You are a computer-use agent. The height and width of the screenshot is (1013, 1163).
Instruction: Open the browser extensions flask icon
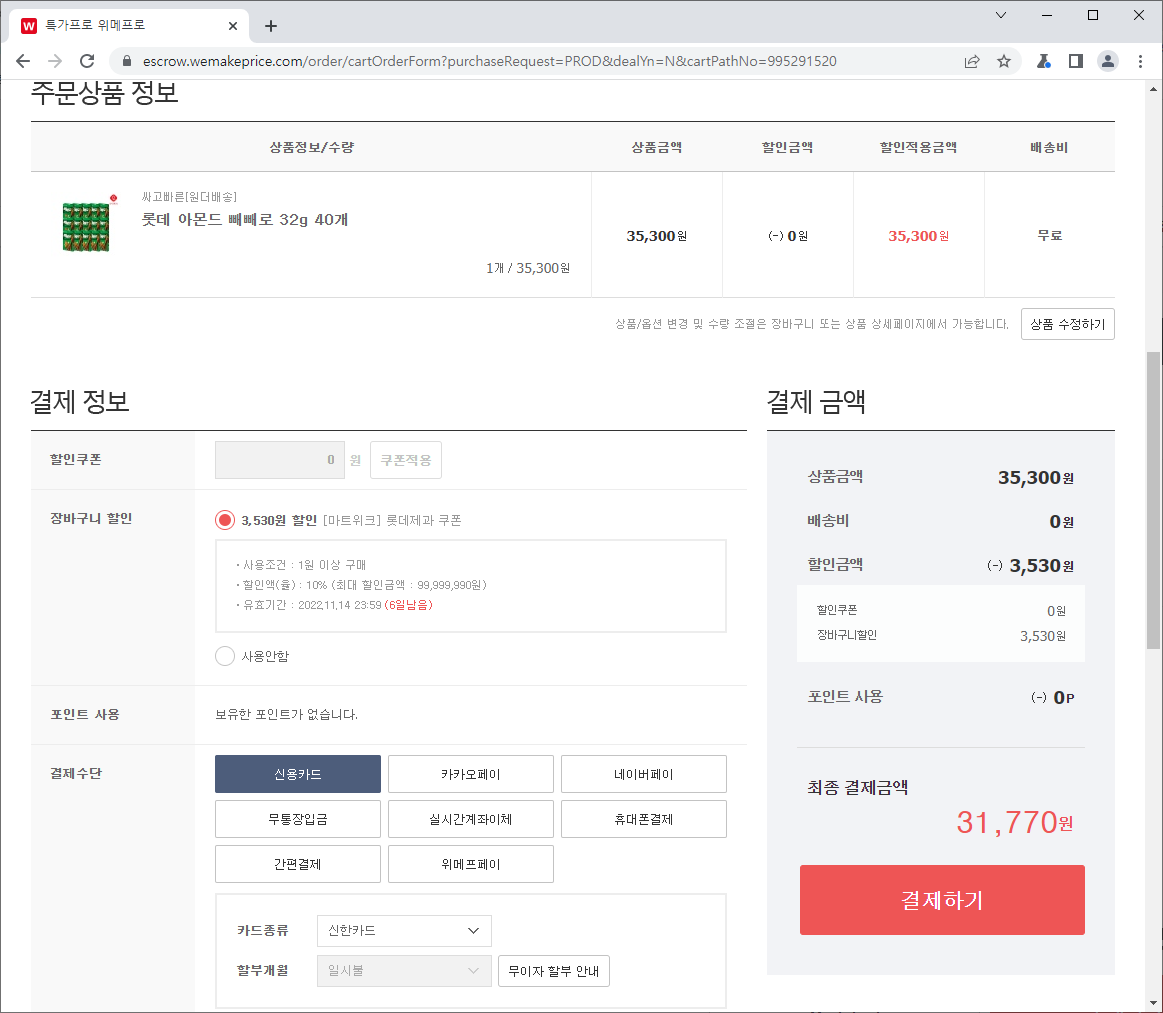coord(1043,61)
